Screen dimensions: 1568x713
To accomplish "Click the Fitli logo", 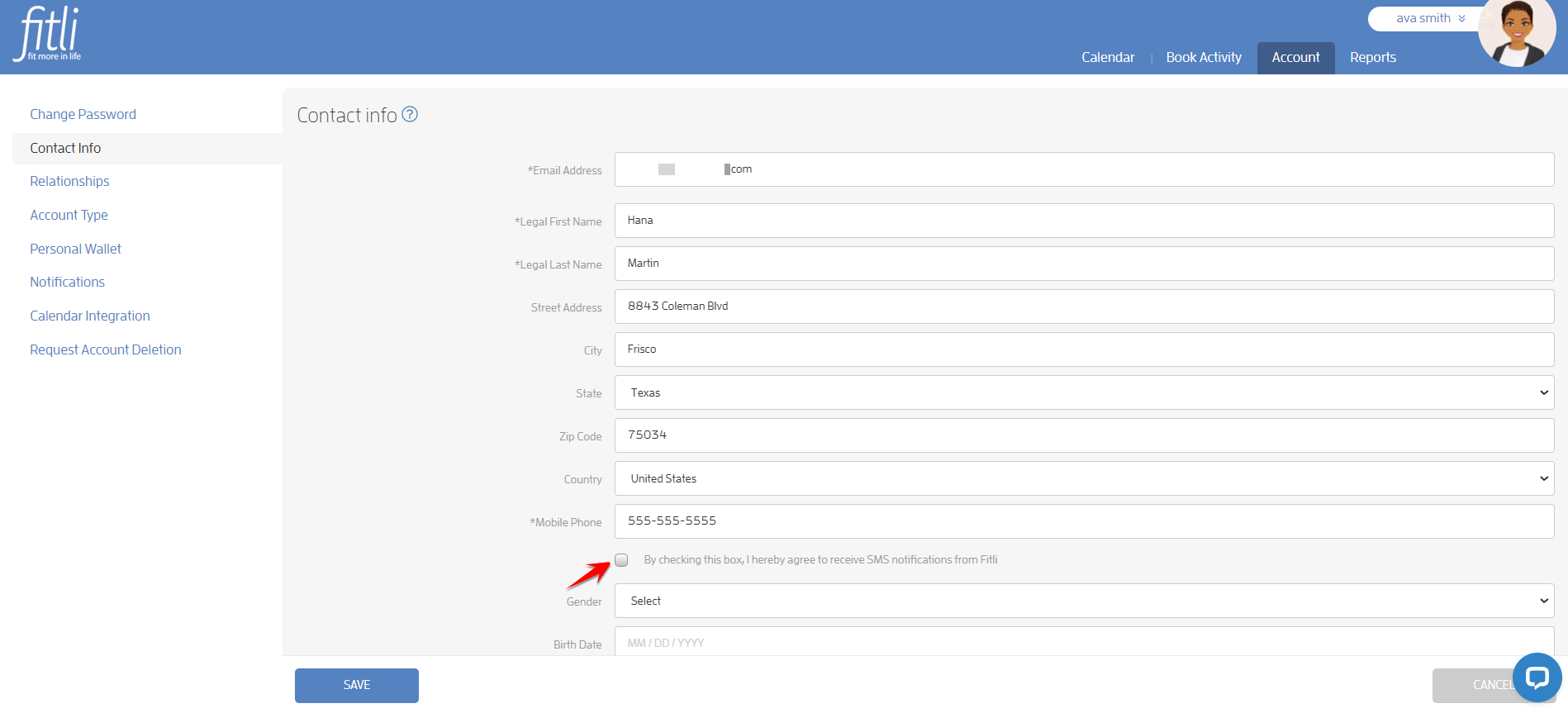I will tap(47, 34).
